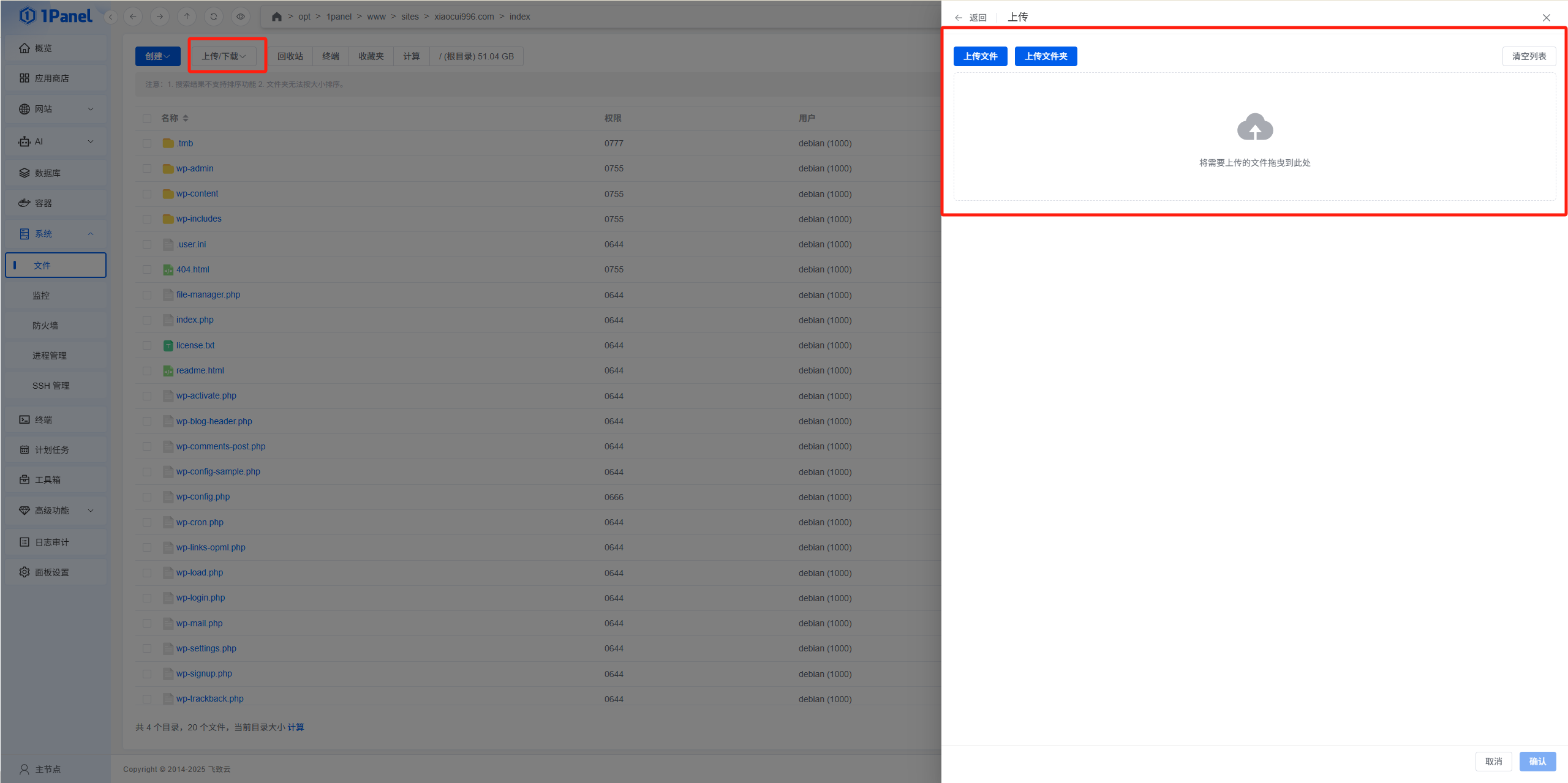Open the 回收站 toolbar tab
The height and width of the screenshot is (783, 1568).
(290, 56)
